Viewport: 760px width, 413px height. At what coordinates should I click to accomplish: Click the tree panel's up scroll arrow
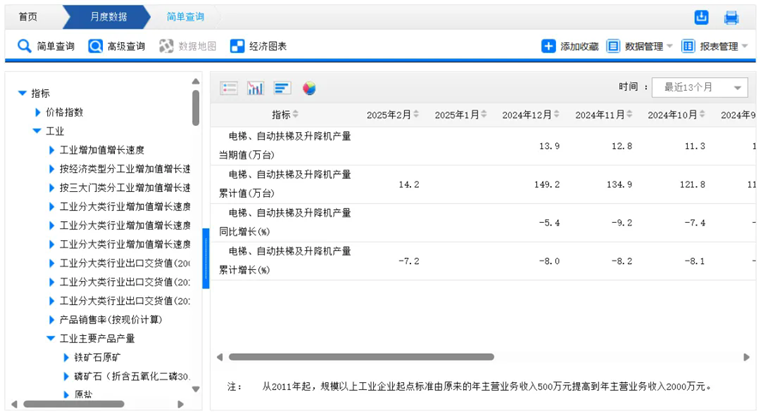(x=196, y=81)
